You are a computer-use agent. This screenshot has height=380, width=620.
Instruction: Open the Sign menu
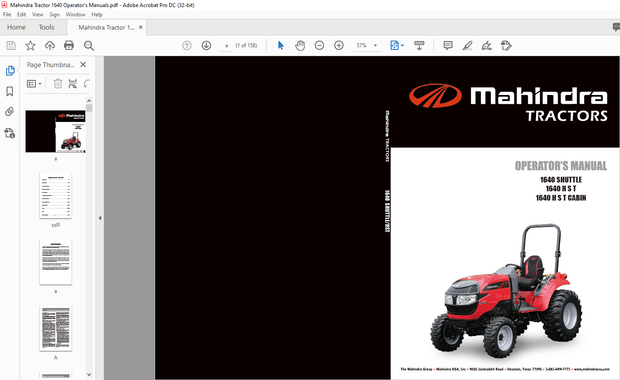click(x=55, y=14)
